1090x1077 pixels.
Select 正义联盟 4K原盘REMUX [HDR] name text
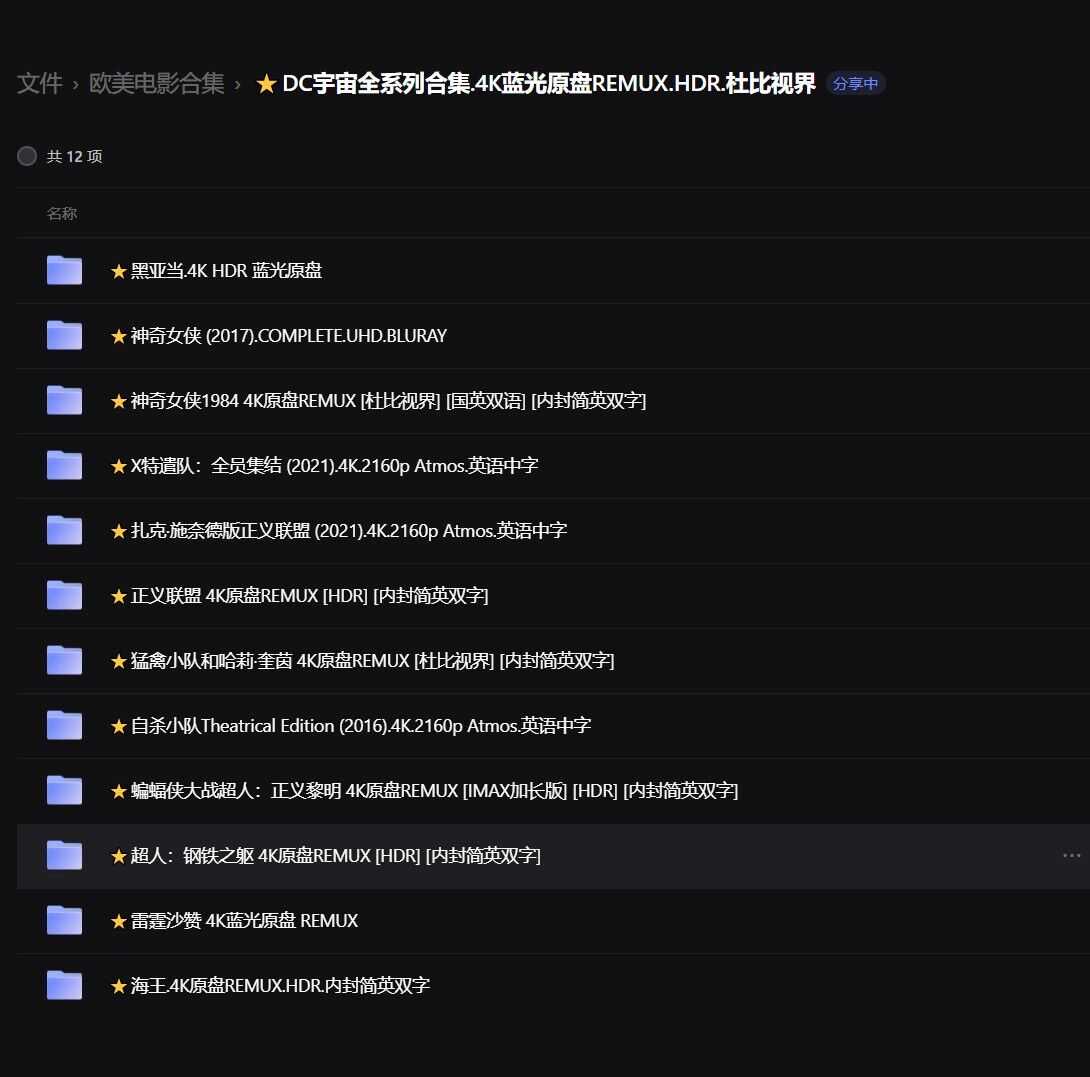pyautogui.click(x=309, y=596)
